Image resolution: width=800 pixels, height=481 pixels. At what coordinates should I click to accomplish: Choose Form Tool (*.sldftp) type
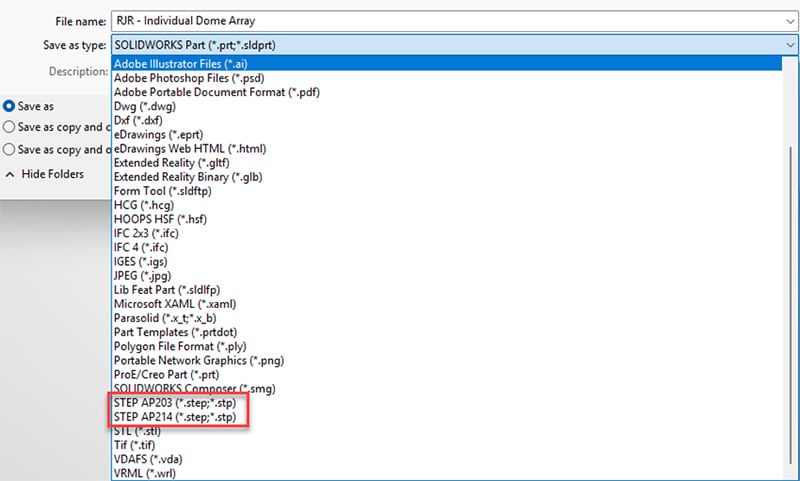446,191
